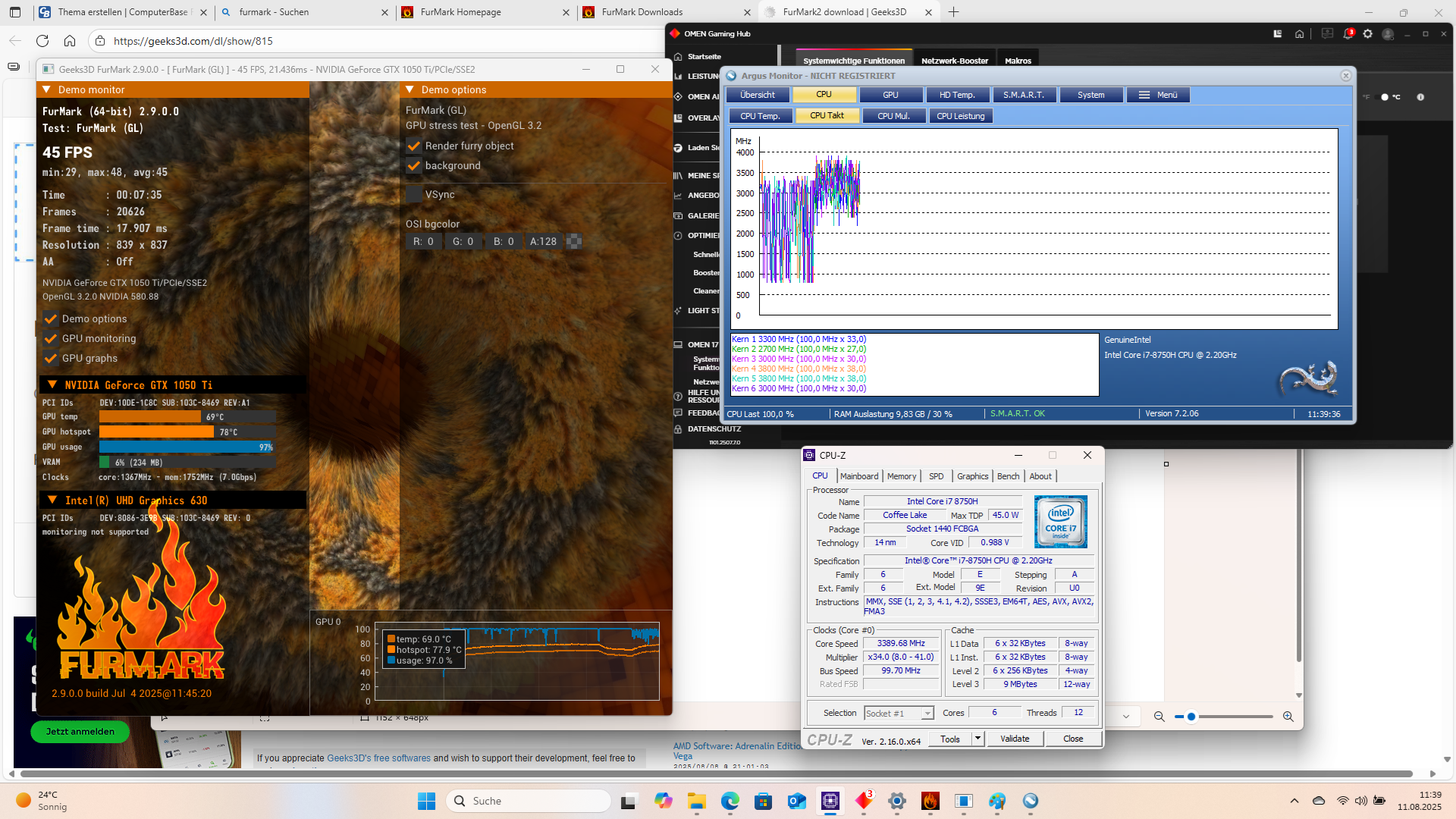Image resolution: width=1456 pixels, height=819 pixels.
Task: Click the OSI bgcolor checkerboard swatch
Action: click(574, 242)
